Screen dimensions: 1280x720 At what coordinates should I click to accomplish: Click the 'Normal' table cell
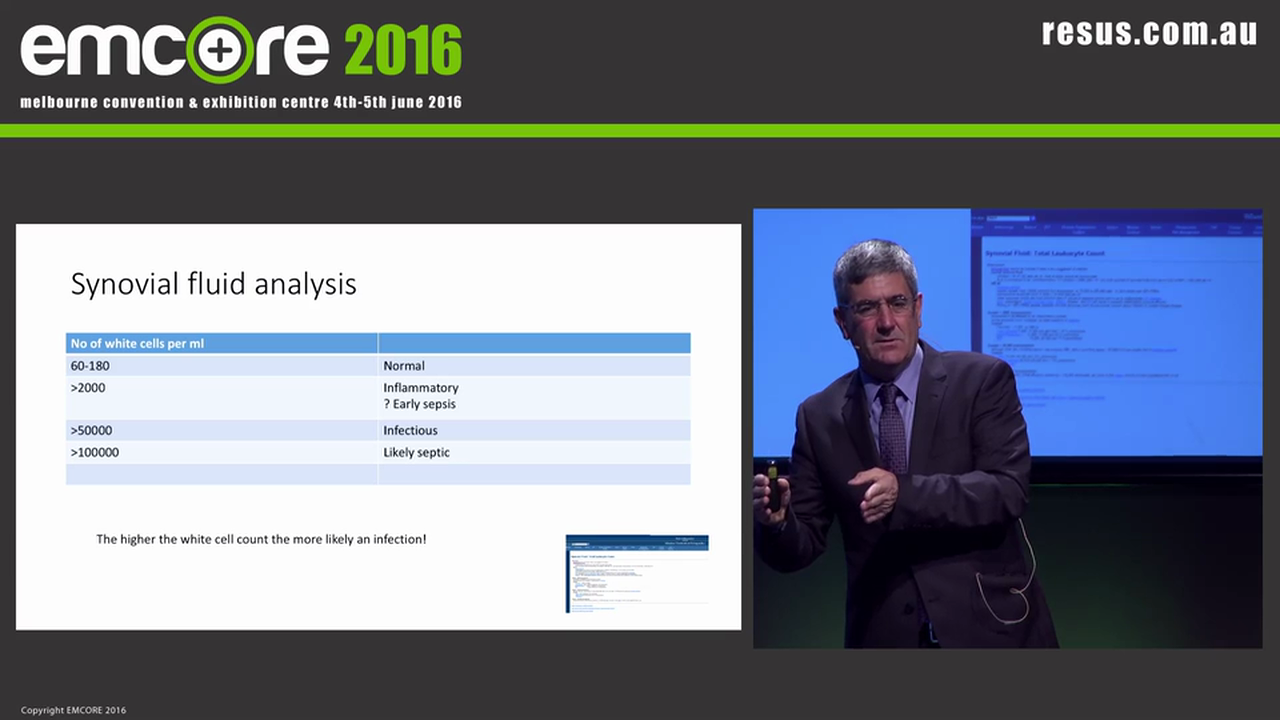(404, 366)
